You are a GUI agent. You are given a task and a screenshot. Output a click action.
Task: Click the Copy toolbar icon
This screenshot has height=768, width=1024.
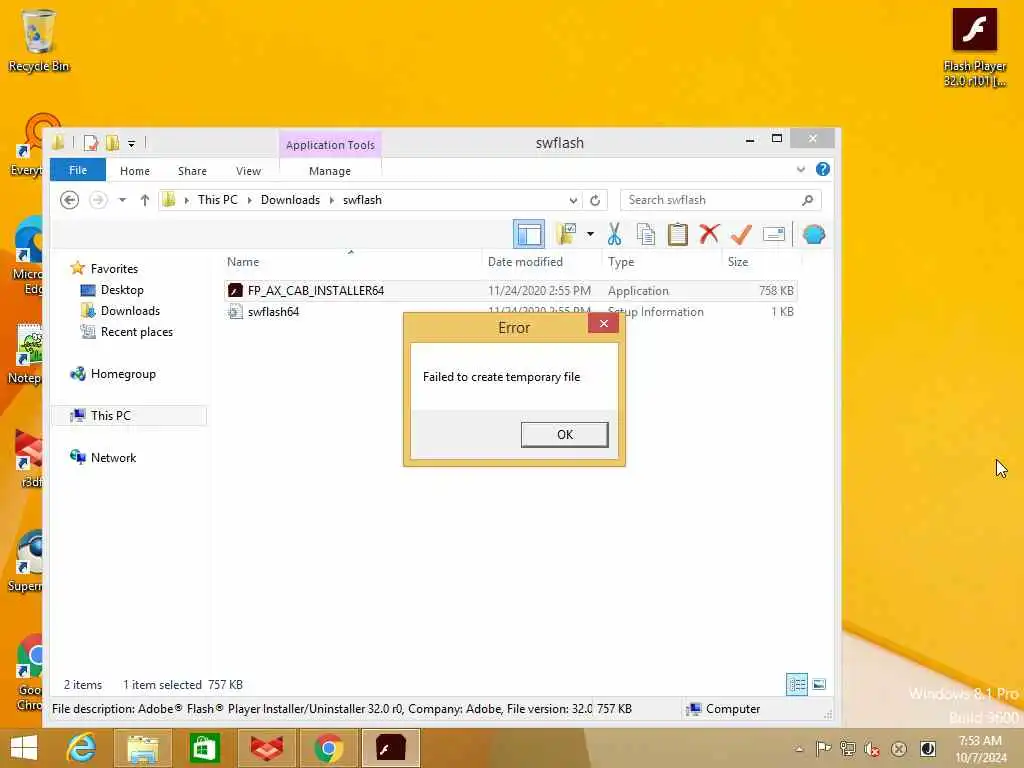click(x=645, y=234)
